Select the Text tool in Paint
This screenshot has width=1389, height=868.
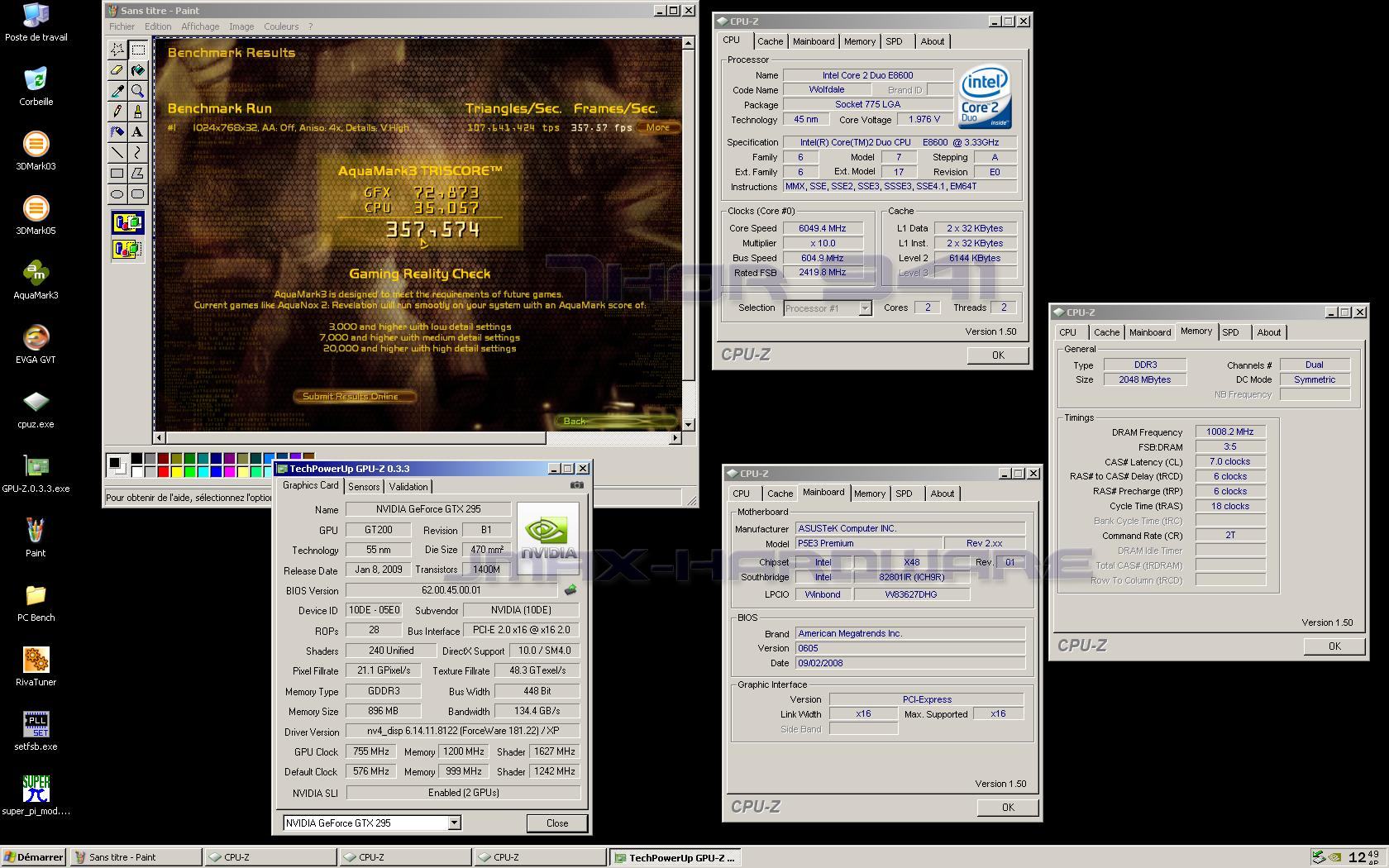click(137, 131)
